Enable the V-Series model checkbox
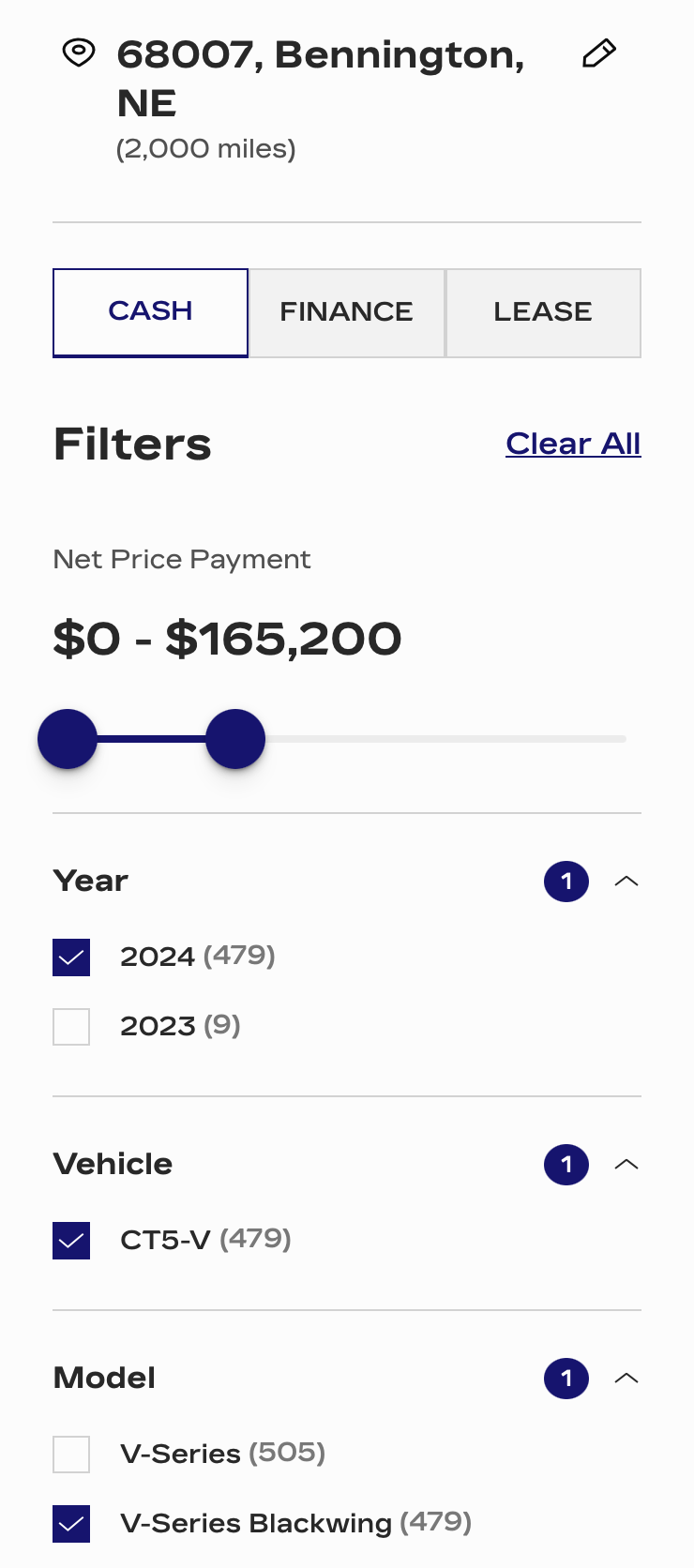Viewport: 694px width, 1568px height. click(71, 1455)
